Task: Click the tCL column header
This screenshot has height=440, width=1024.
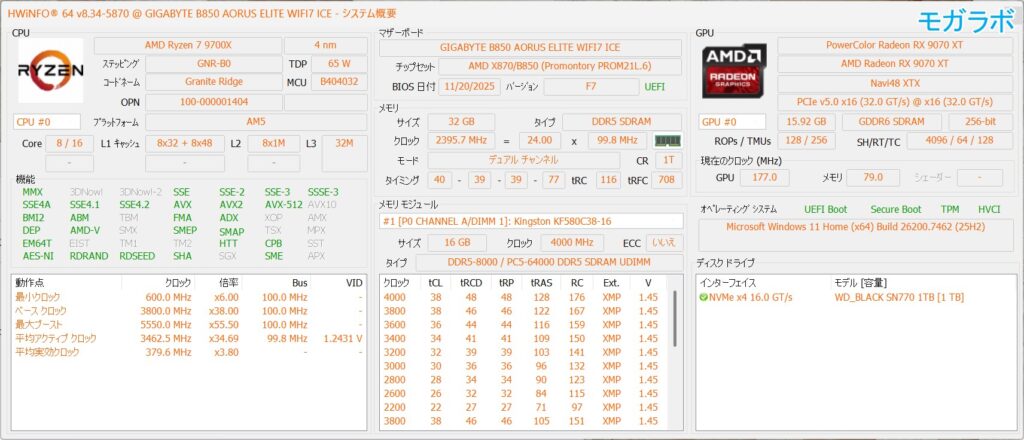Action: pos(435,283)
